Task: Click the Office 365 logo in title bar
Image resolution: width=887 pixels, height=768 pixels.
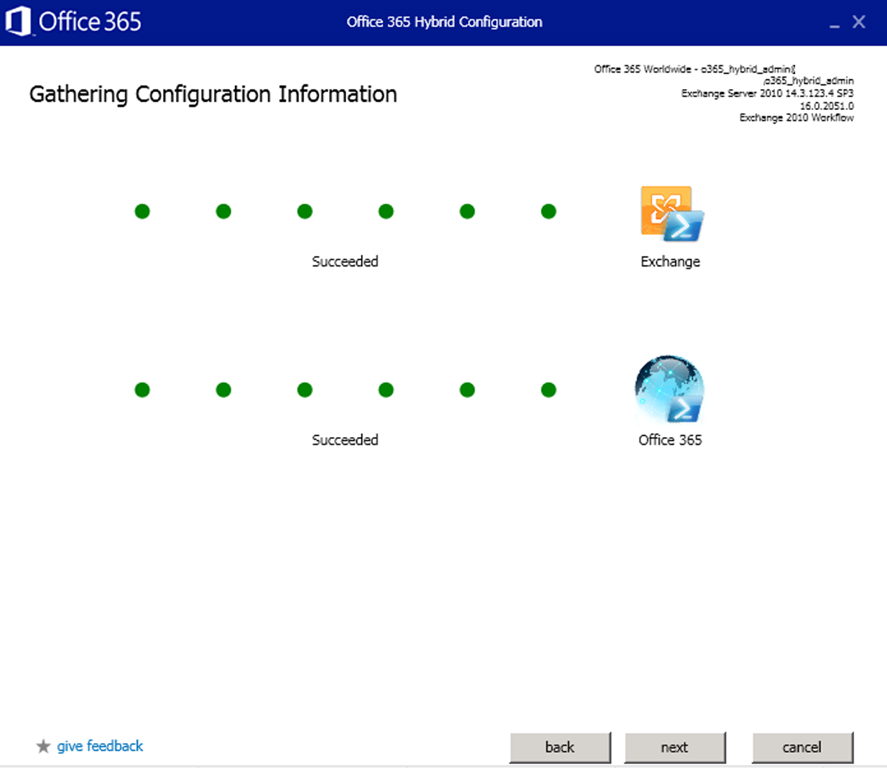Action: (x=73, y=21)
